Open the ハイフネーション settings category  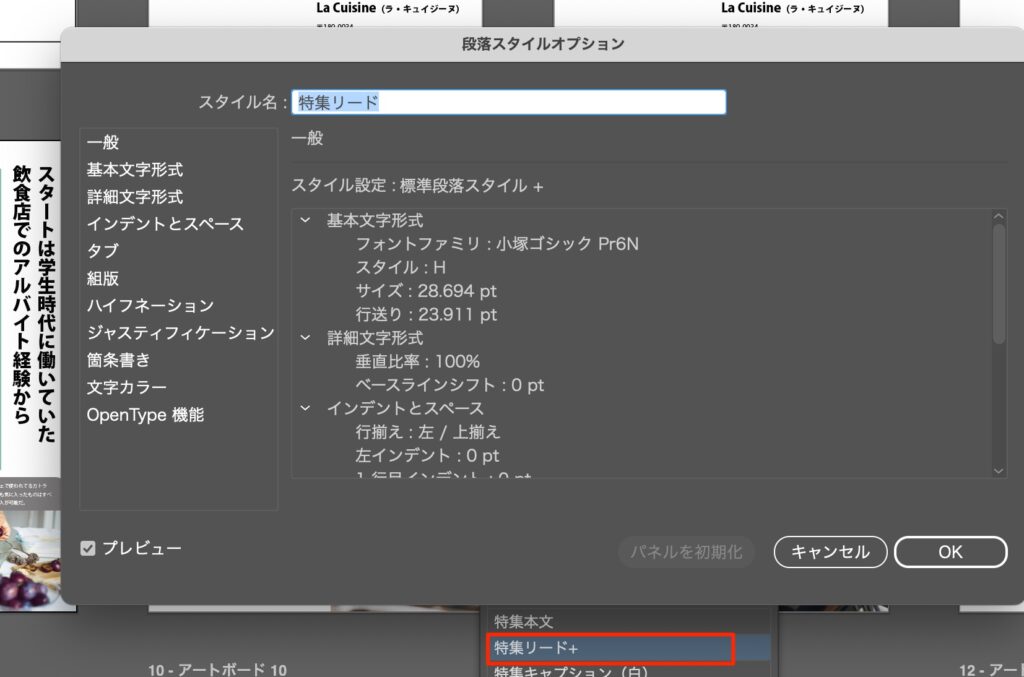pyautogui.click(x=150, y=305)
